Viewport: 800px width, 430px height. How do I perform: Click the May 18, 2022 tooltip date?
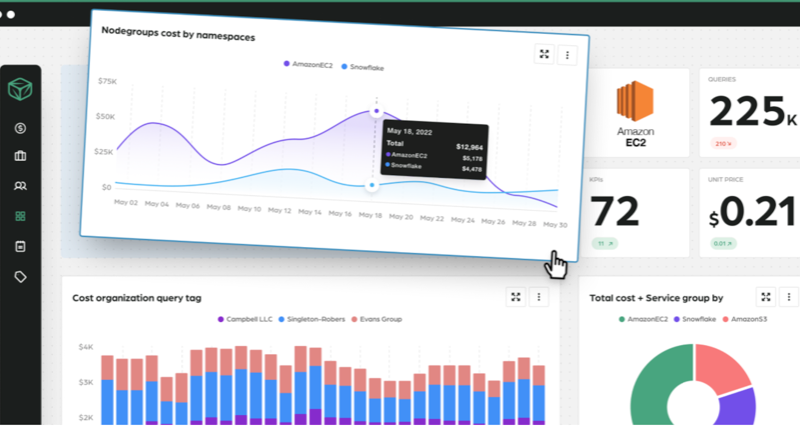point(409,132)
